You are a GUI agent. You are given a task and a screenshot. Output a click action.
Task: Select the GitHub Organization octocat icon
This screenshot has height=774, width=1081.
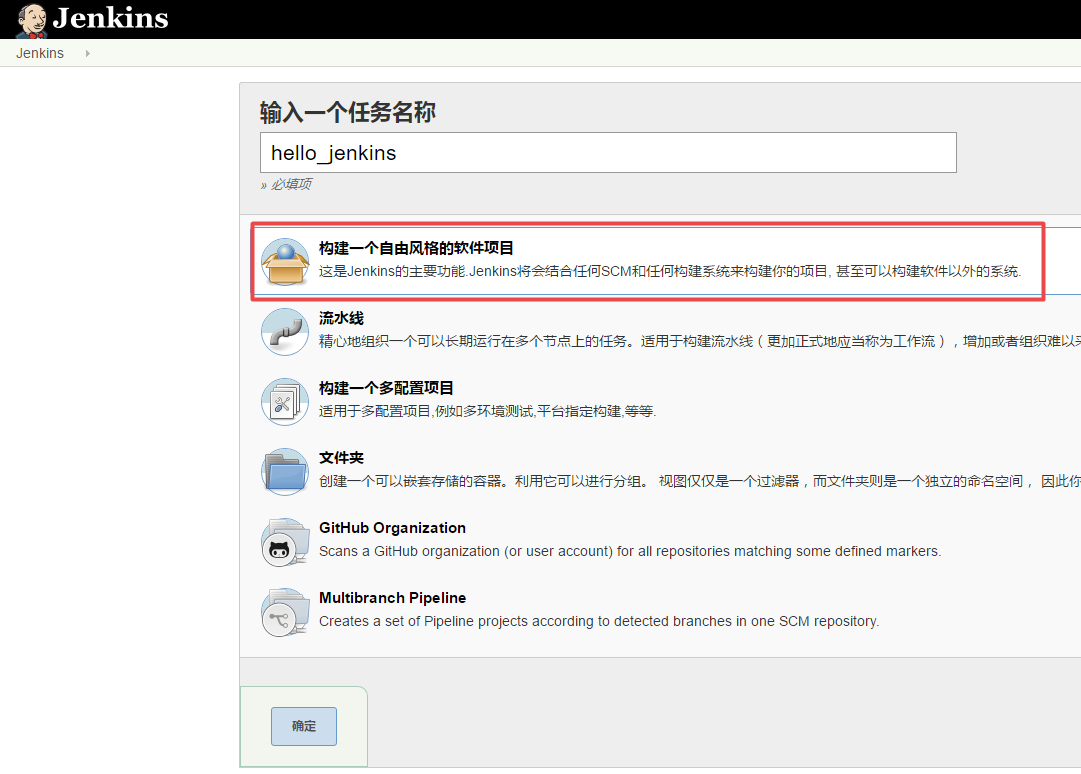click(x=285, y=542)
